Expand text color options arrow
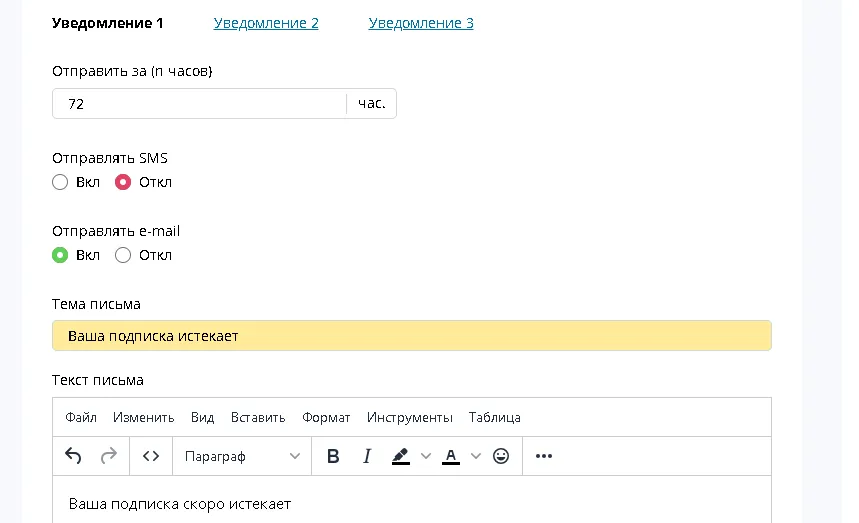 476,456
